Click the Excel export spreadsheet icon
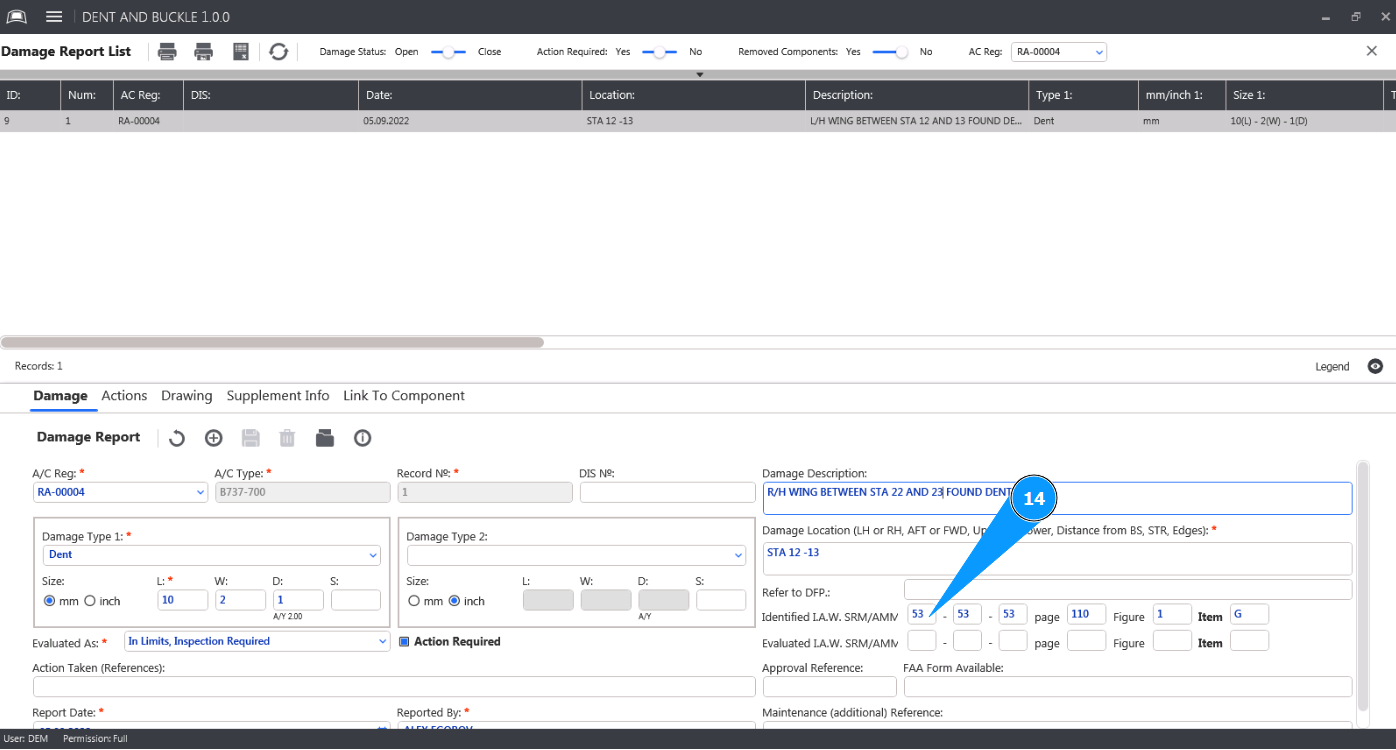Viewport: 1396px width, 750px height. [241, 52]
